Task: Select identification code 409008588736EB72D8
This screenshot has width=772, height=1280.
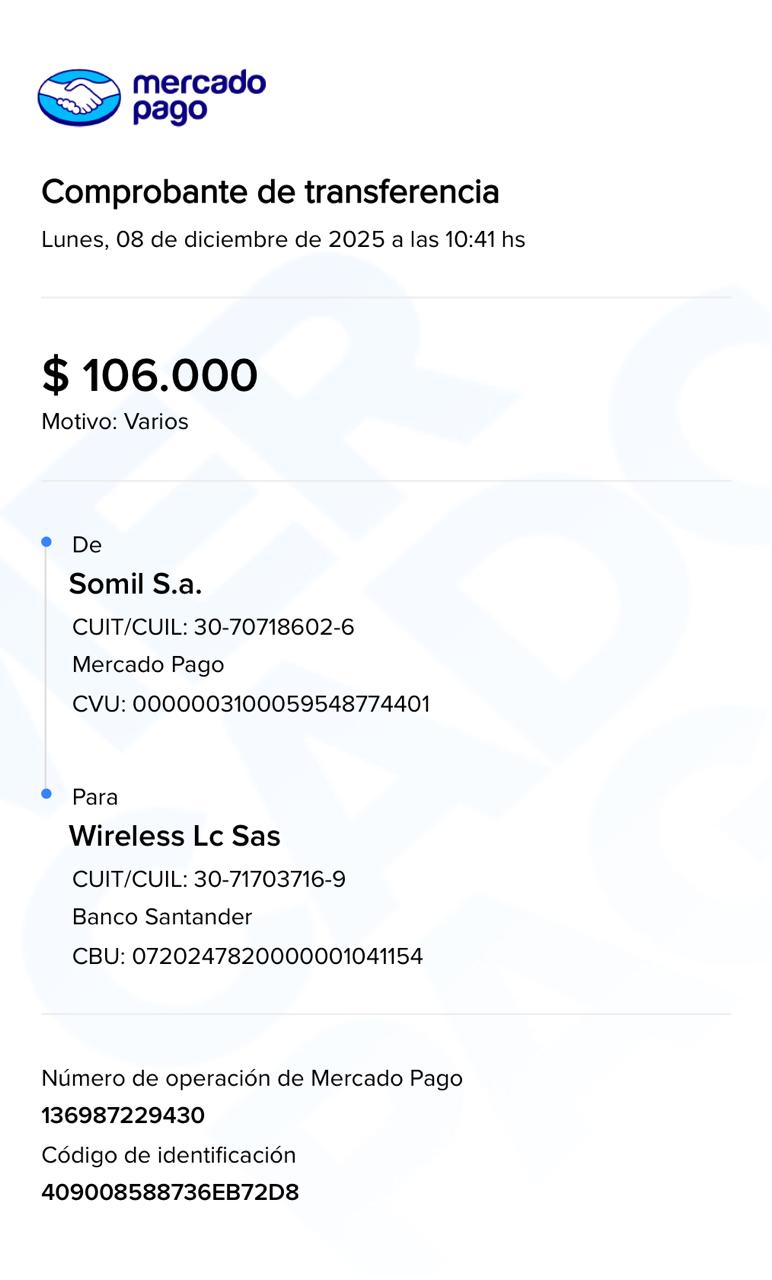Action: [170, 1193]
